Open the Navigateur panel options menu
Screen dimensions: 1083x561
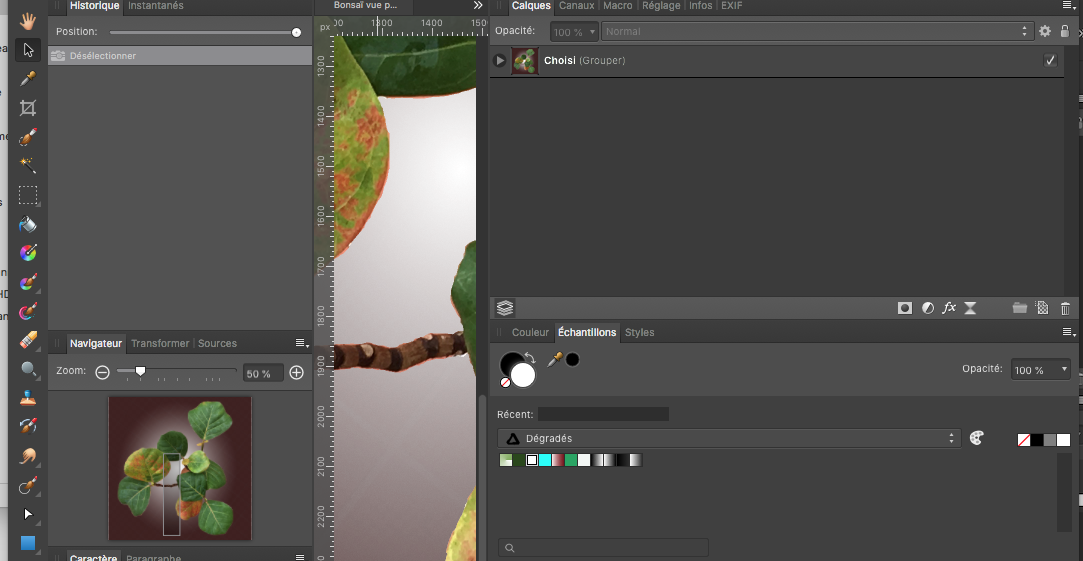pyautogui.click(x=301, y=343)
